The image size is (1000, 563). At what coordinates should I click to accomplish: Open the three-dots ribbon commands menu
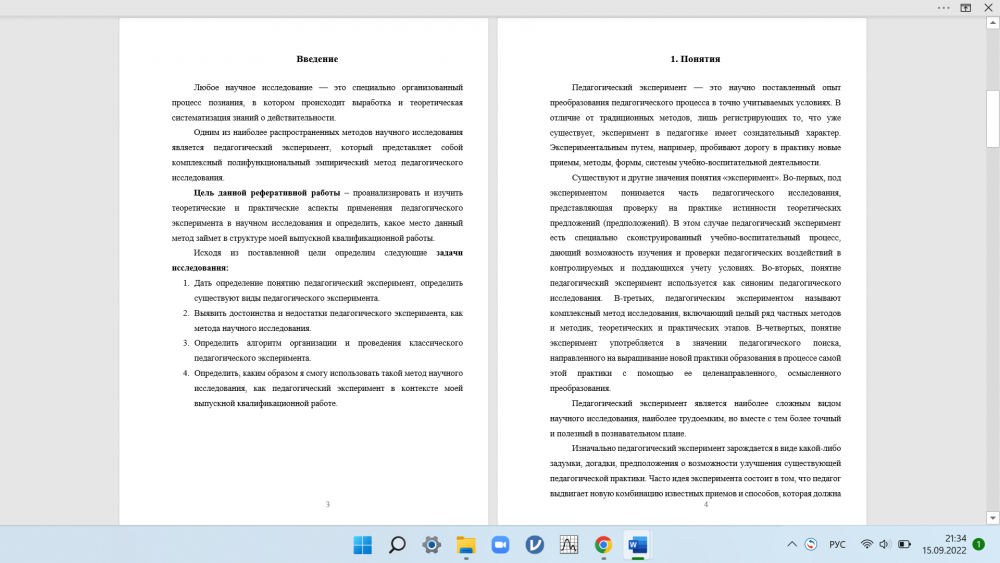pos(944,7)
